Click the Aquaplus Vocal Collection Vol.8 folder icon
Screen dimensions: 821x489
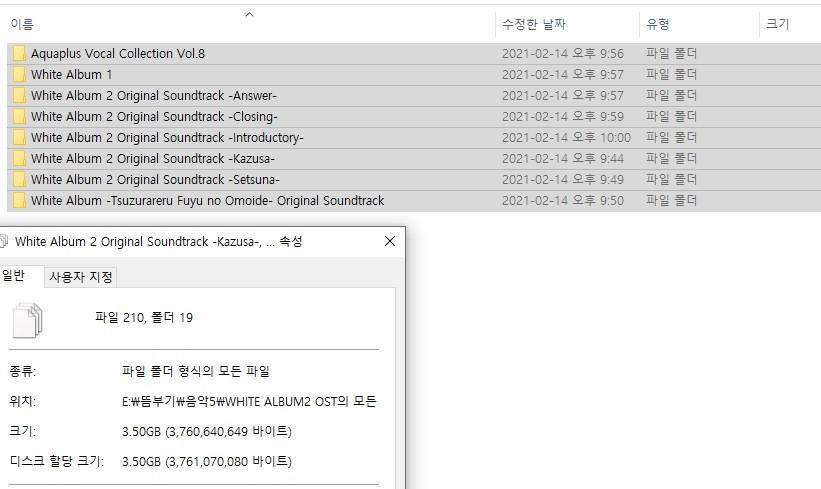click(x=19, y=53)
